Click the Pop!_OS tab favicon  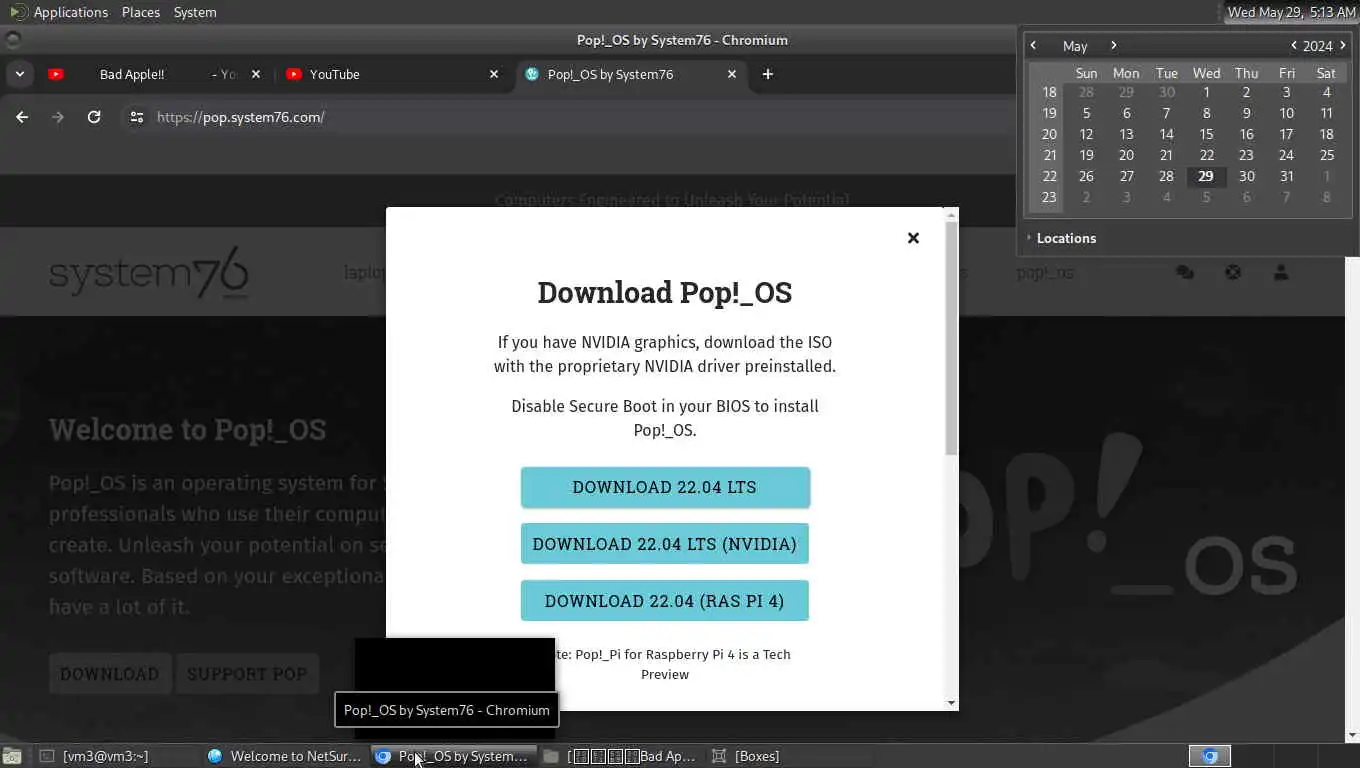point(532,74)
